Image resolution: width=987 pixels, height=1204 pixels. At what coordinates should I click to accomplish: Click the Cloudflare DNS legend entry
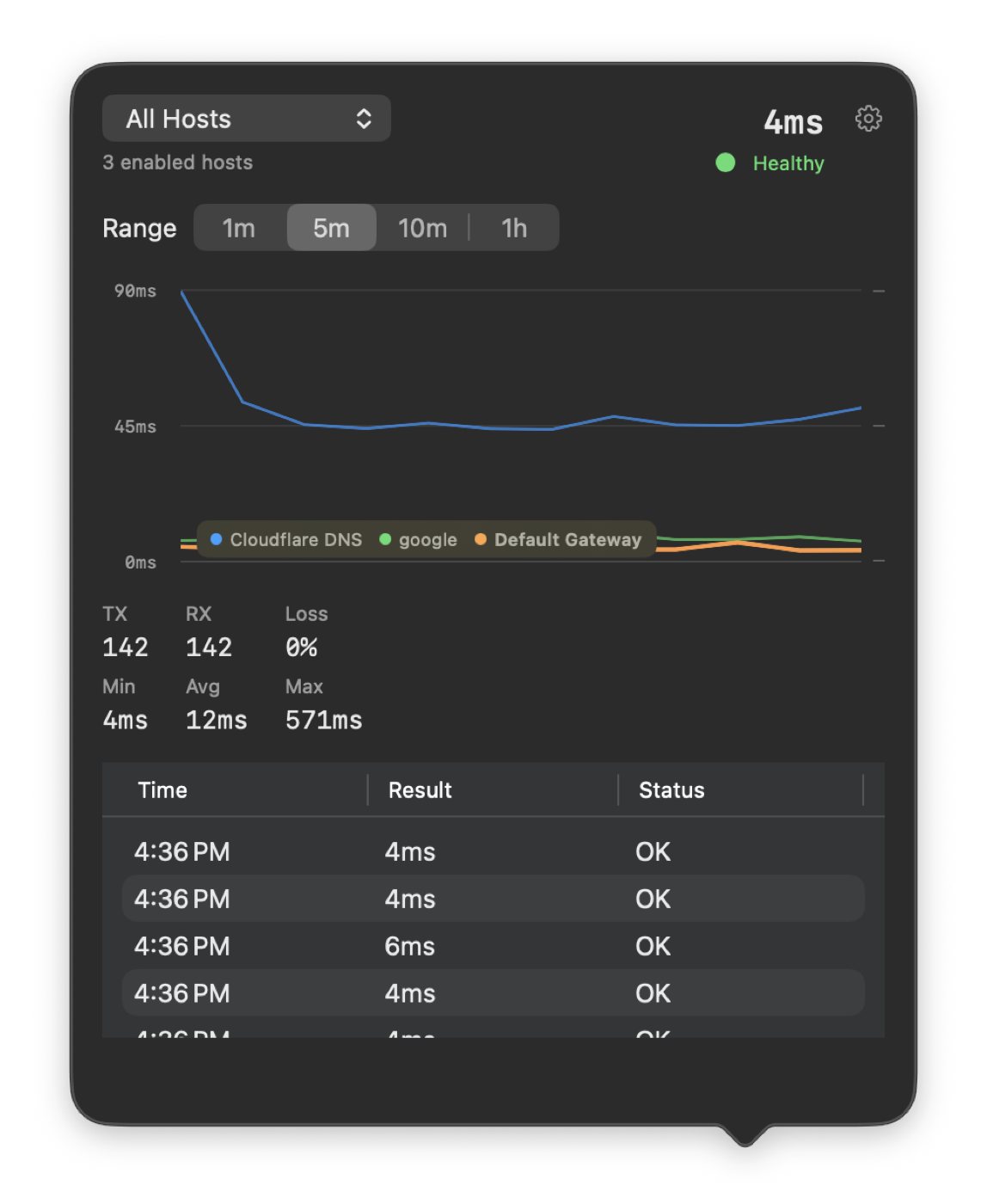point(287,539)
